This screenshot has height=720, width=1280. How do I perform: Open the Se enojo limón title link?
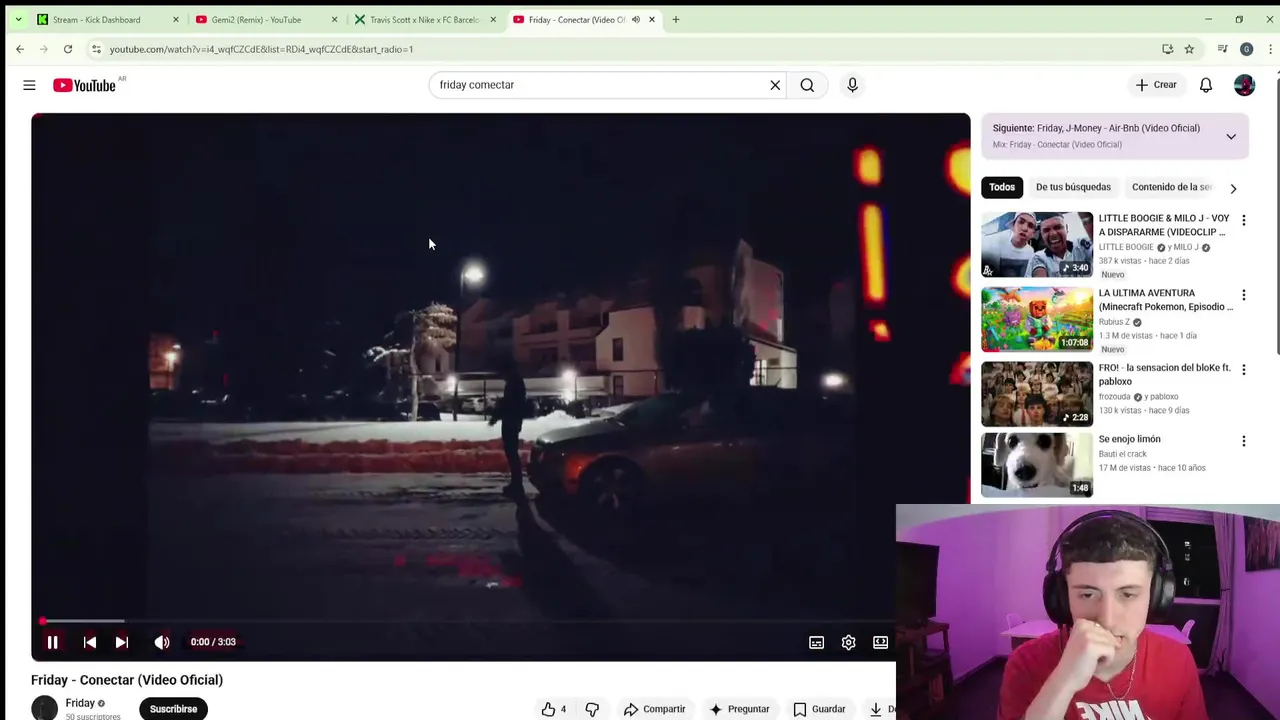click(1129, 439)
